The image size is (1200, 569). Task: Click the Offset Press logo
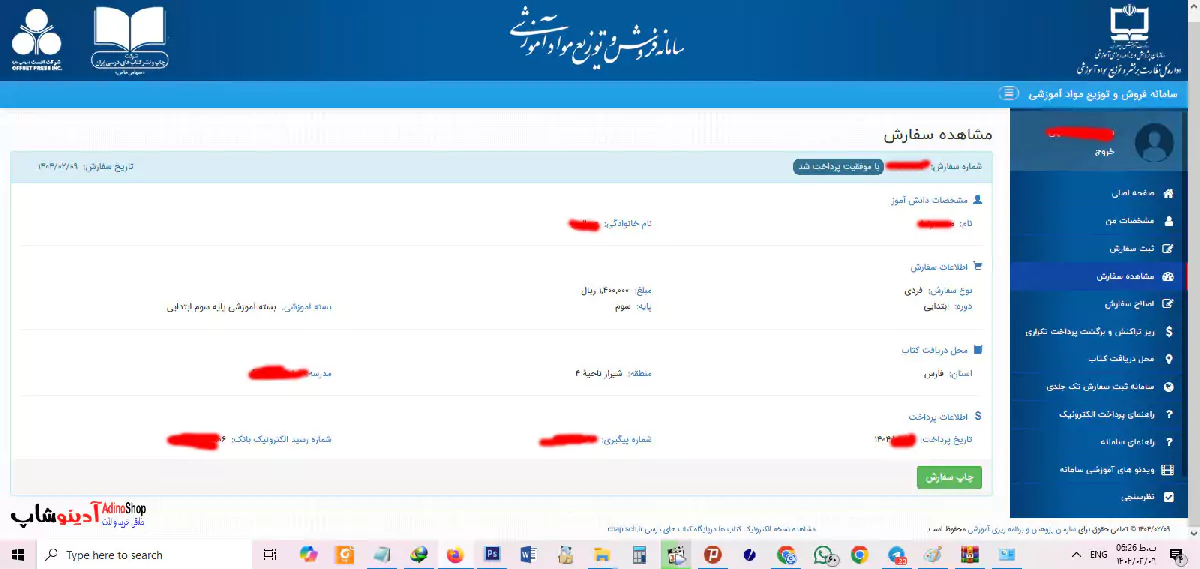[37, 39]
